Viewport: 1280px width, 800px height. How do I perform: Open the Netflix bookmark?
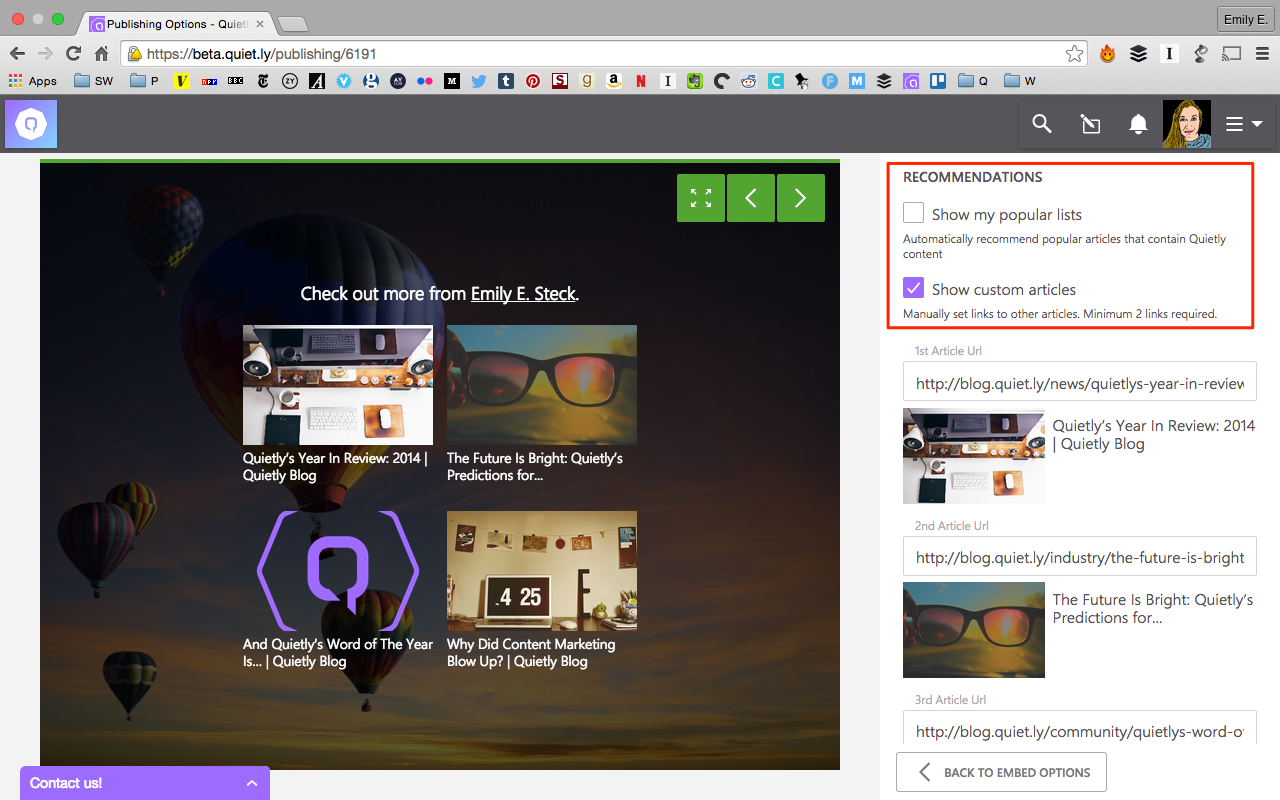[641, 81]
